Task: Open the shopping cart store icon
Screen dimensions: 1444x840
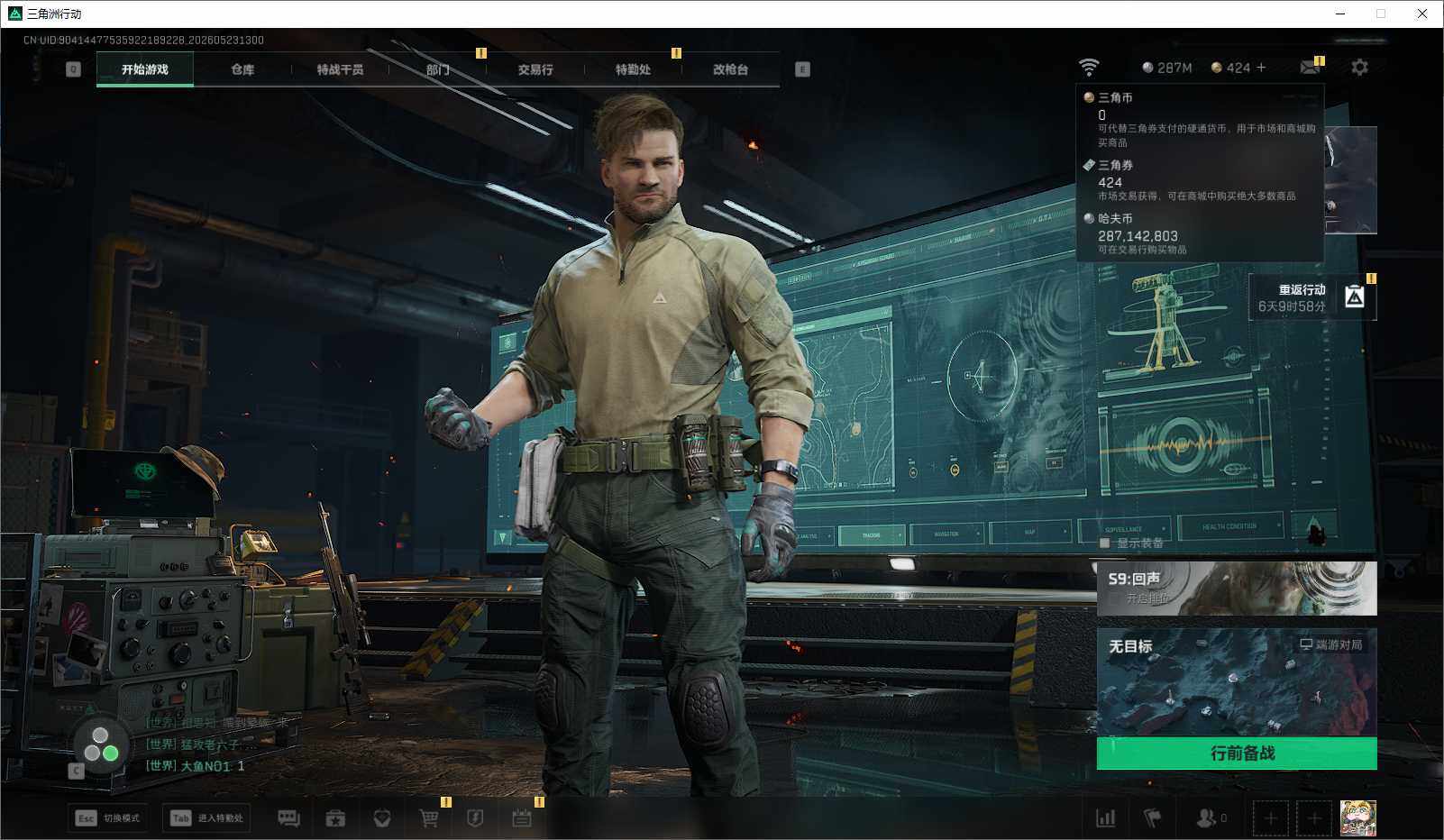Action: (x=429, y=818)
